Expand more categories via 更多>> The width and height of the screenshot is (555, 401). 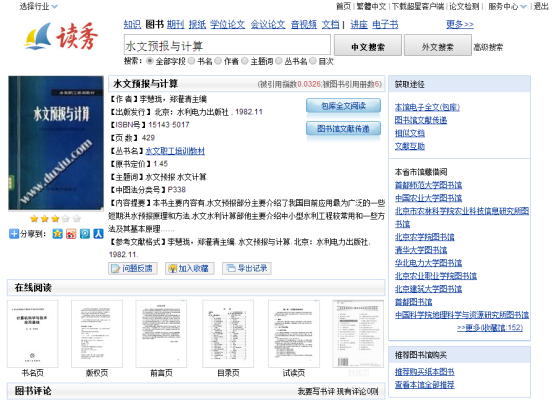(x=460, y=24)
